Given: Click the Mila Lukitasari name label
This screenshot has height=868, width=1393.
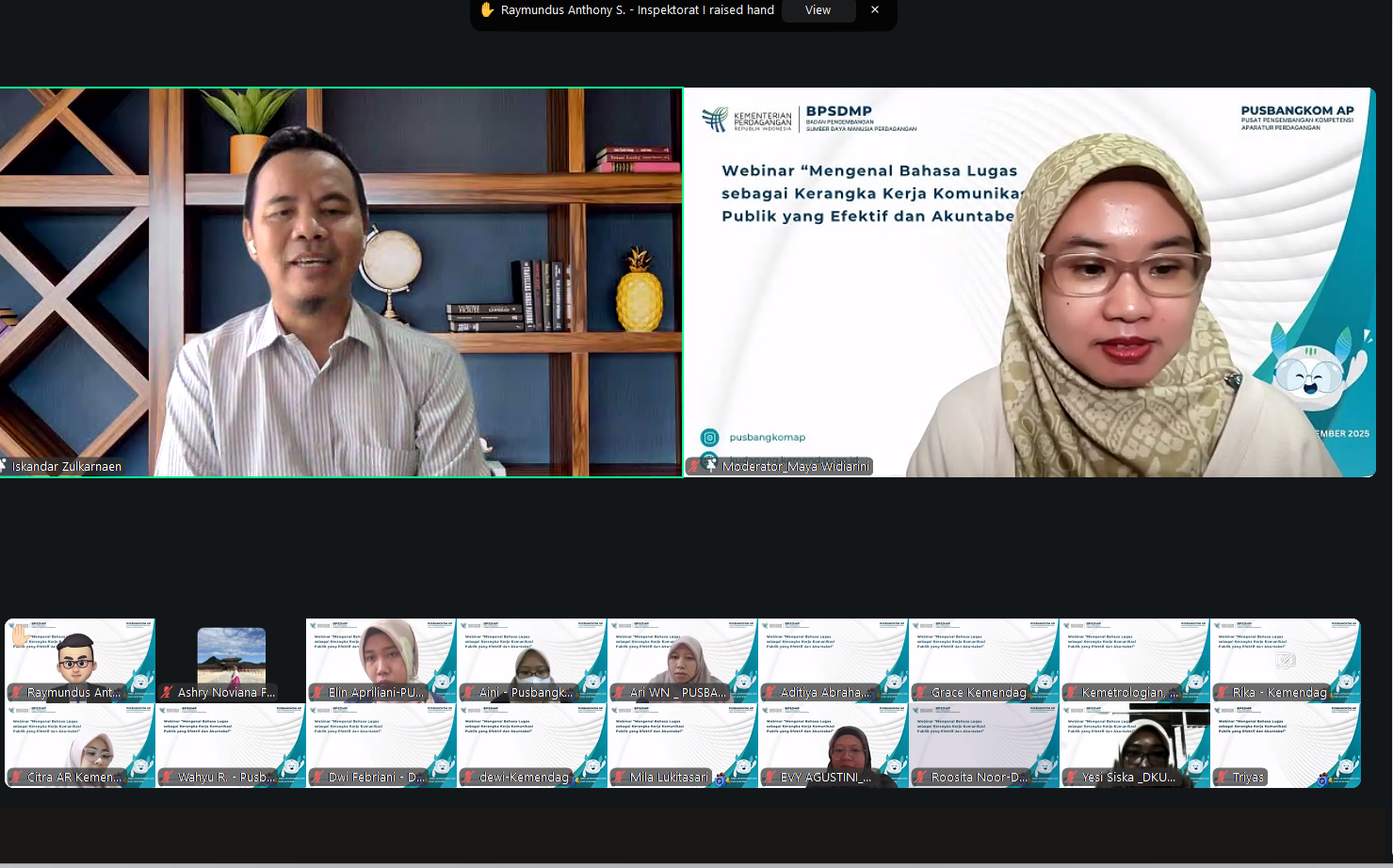Looking at the screenshot, I should (x=669, y=778).
